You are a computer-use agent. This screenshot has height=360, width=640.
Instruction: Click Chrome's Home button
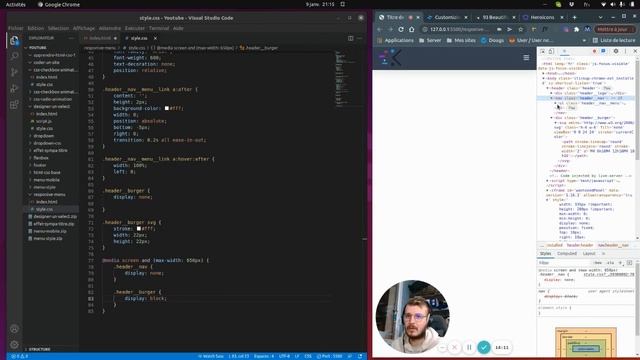411,29
